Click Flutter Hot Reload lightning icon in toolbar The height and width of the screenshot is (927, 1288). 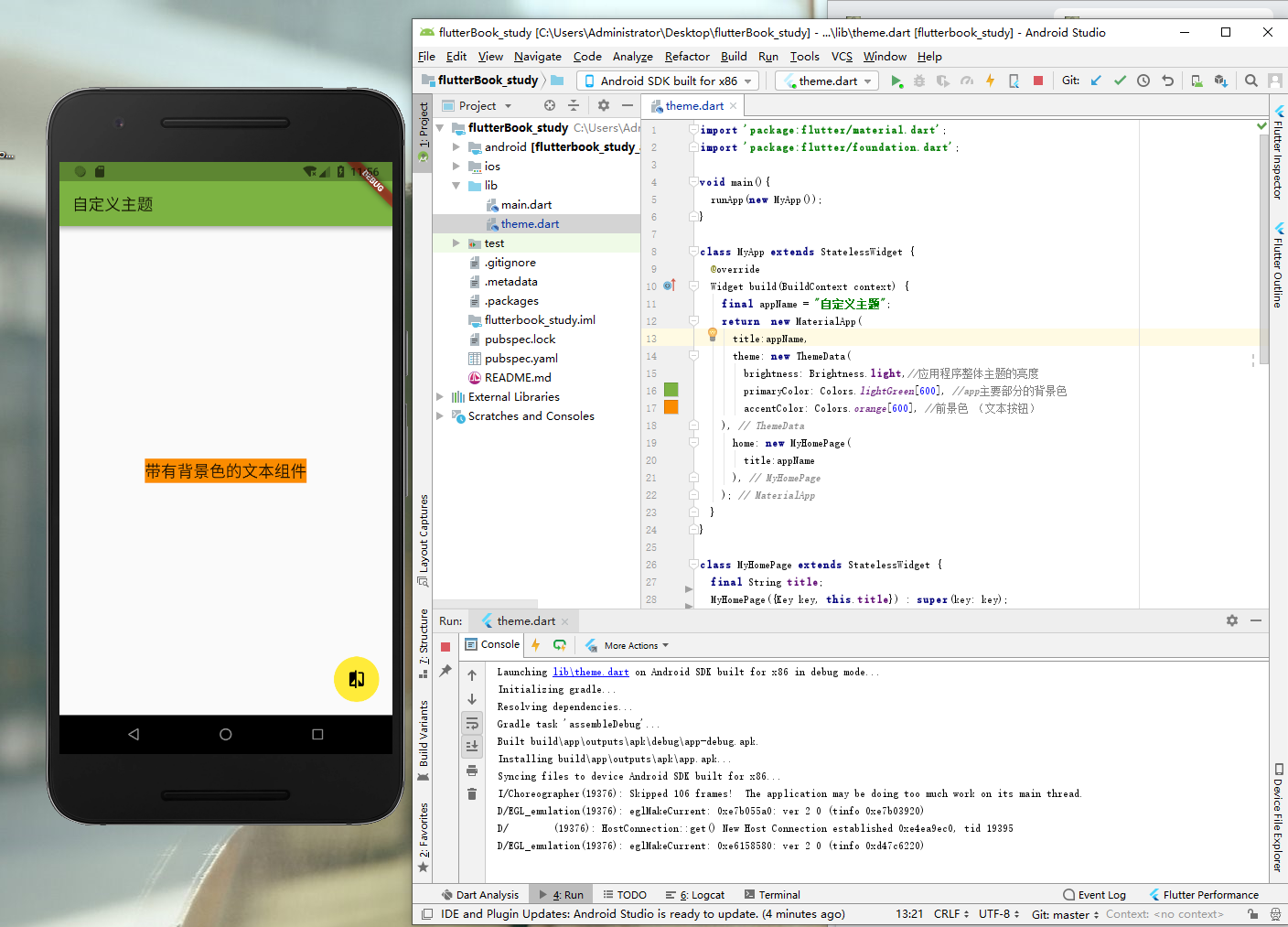990,81
